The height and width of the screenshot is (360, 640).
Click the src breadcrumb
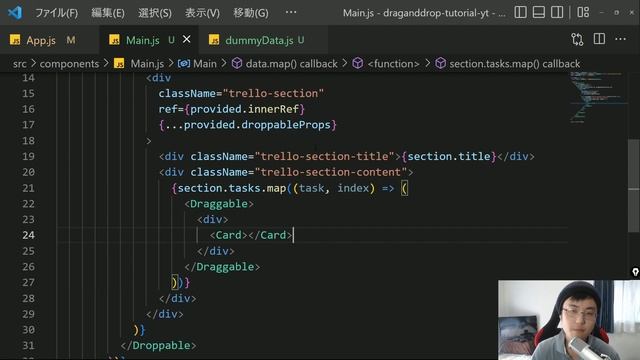click(x=20, y=64)
